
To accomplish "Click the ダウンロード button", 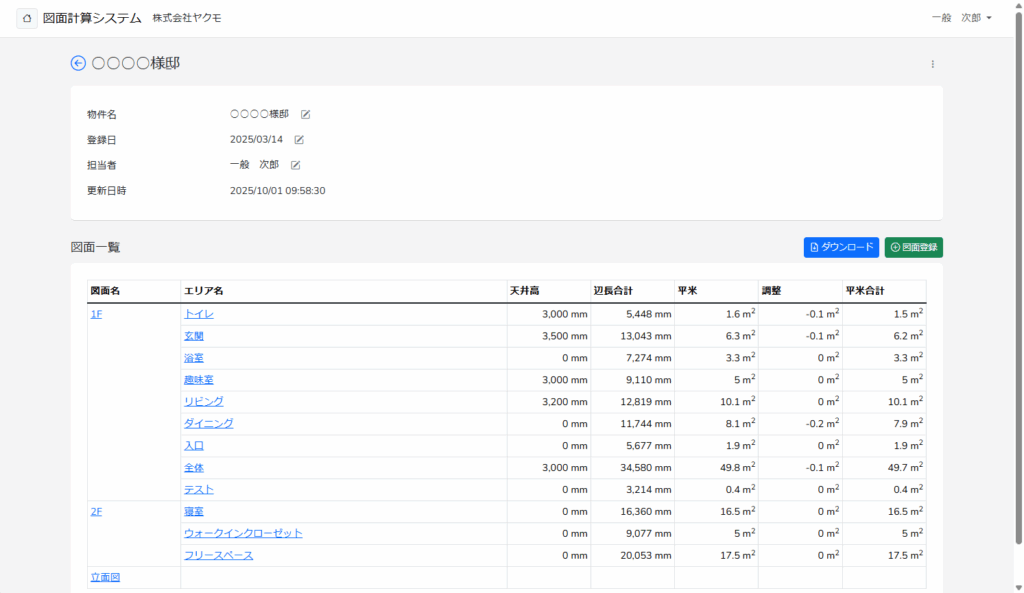I will 841,247.
